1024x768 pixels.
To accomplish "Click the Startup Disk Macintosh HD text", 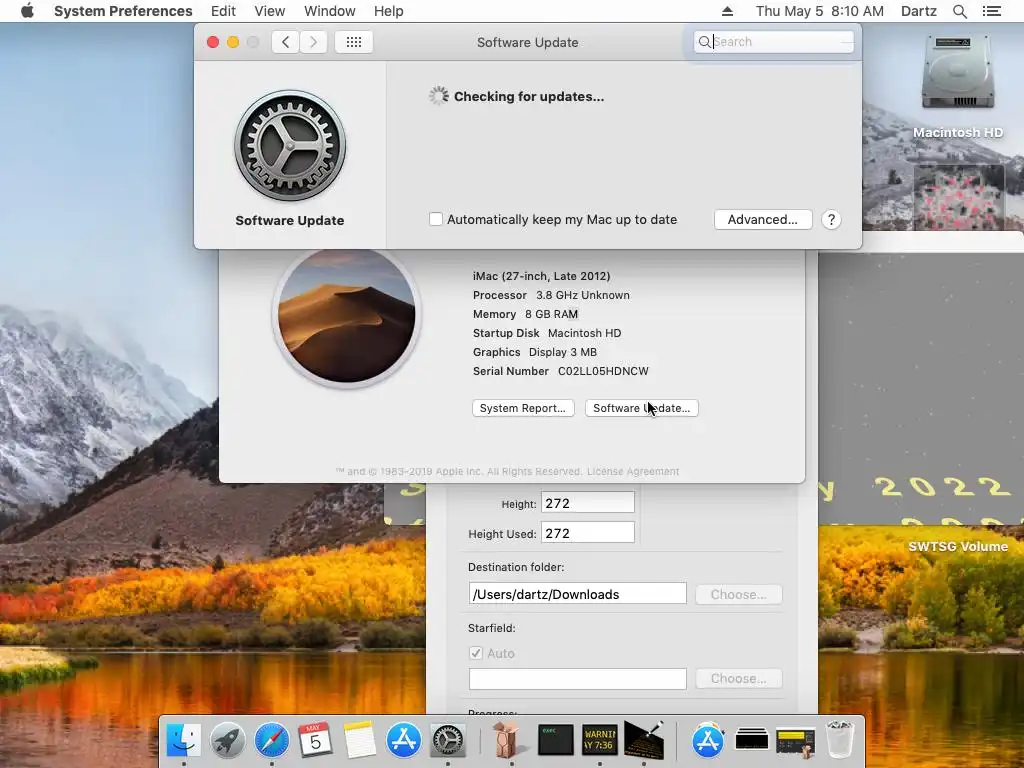I will (x=547, y=333).
